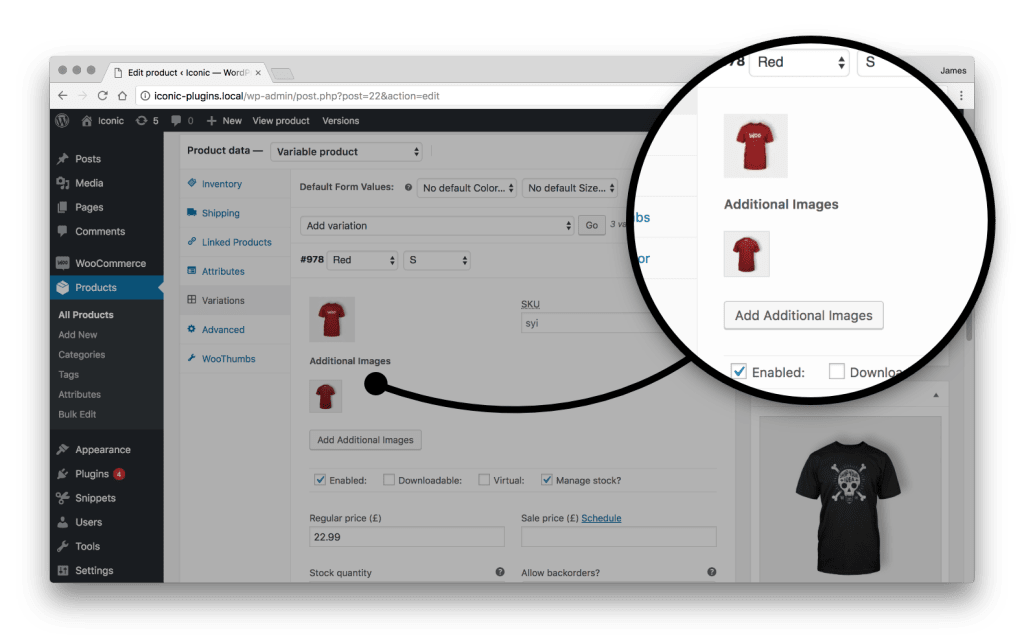Open WooCommerce menu in sidebar
The width and height of the screenshot is (1024, 639).
point(110,263)
